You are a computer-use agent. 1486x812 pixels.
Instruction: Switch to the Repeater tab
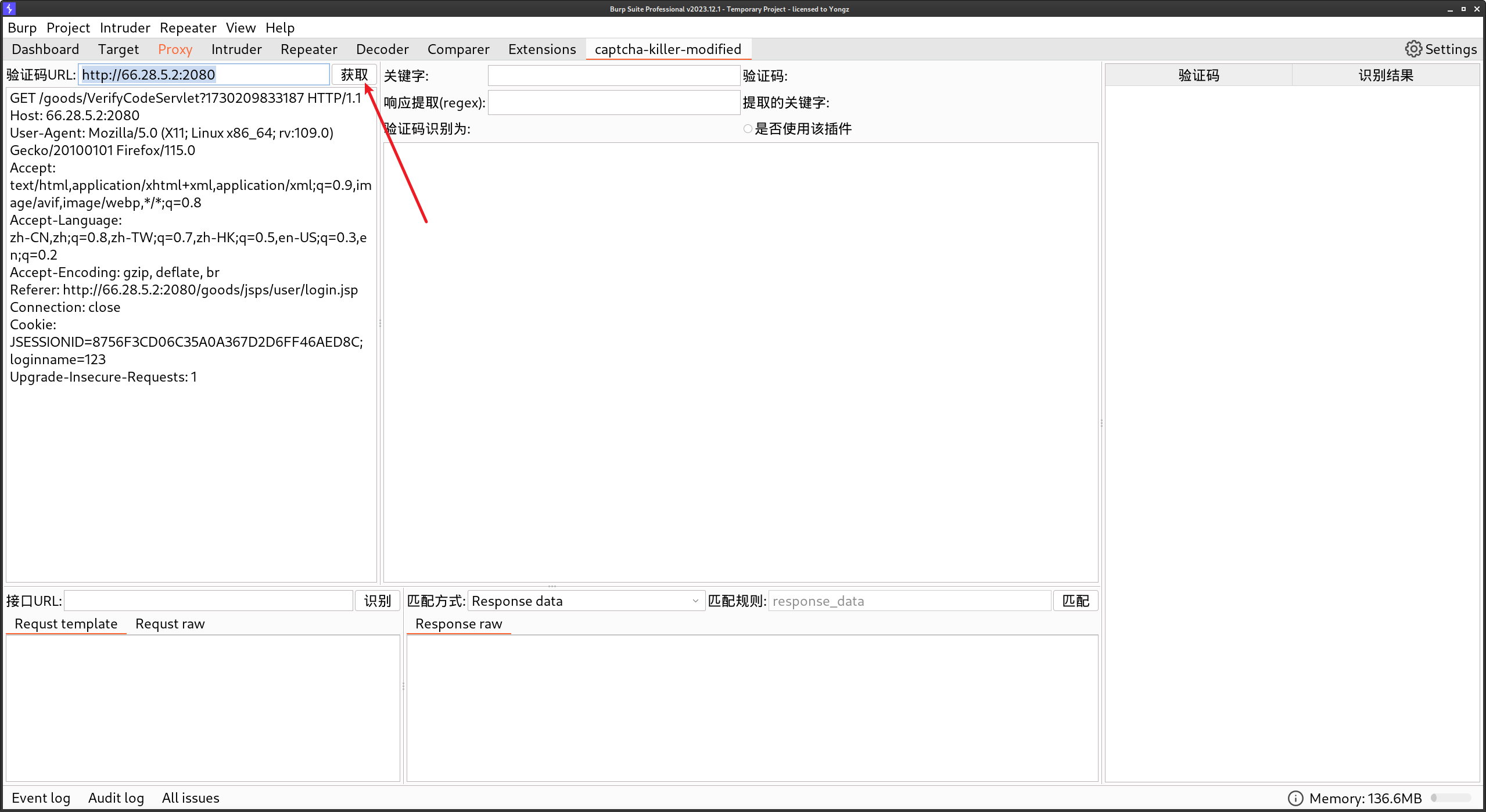click(x=308, y=49)
